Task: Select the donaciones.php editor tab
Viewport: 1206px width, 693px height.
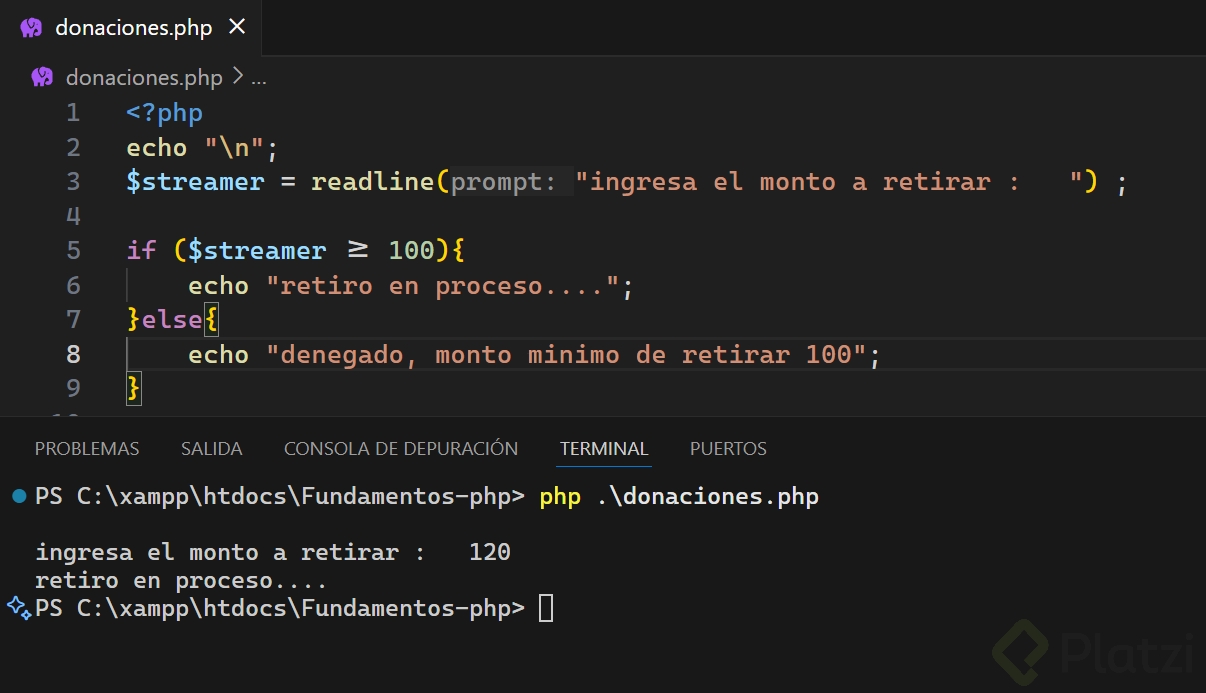Action: click(x=130, y=27)
